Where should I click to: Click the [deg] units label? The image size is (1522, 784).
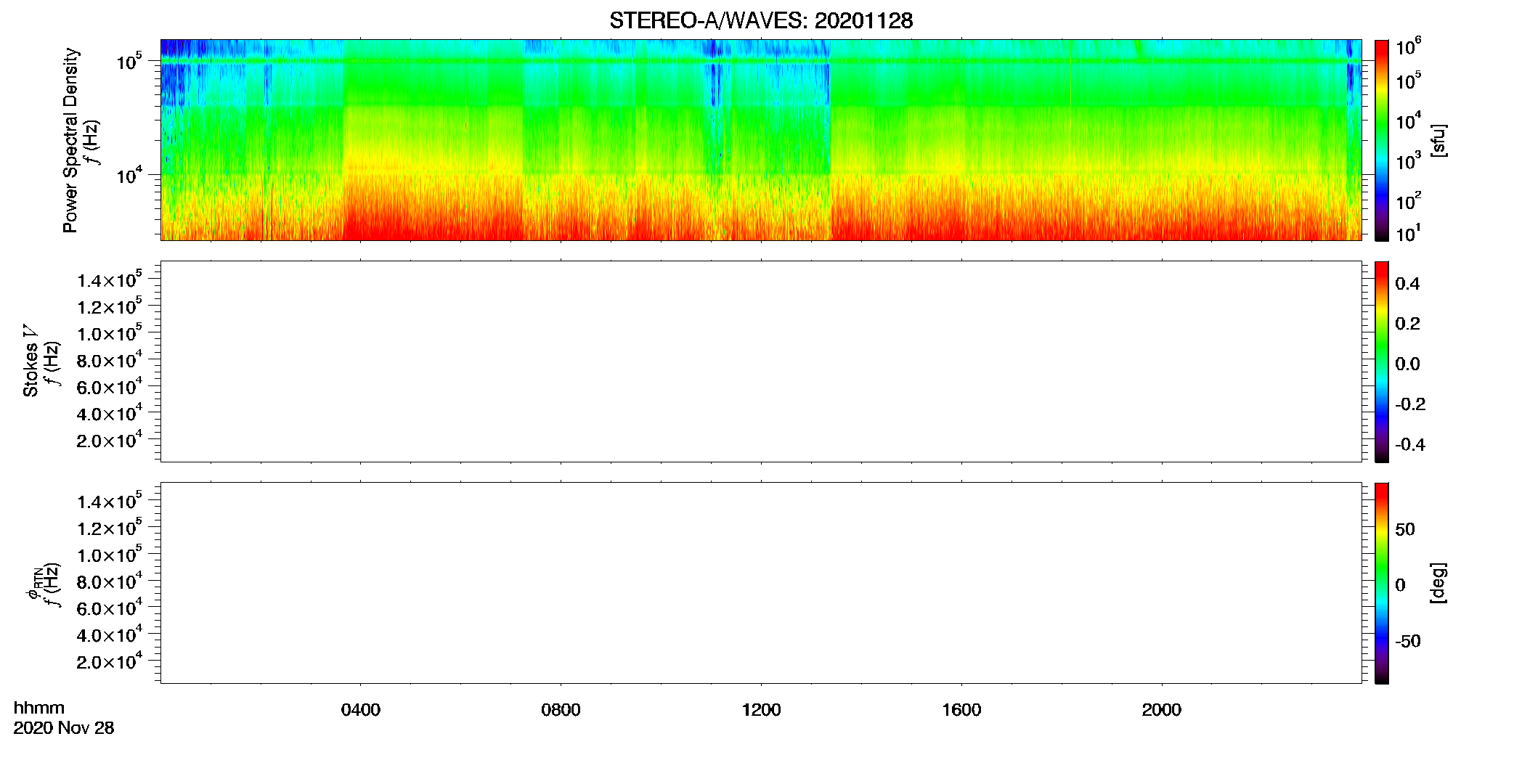tap(1438, 583)
